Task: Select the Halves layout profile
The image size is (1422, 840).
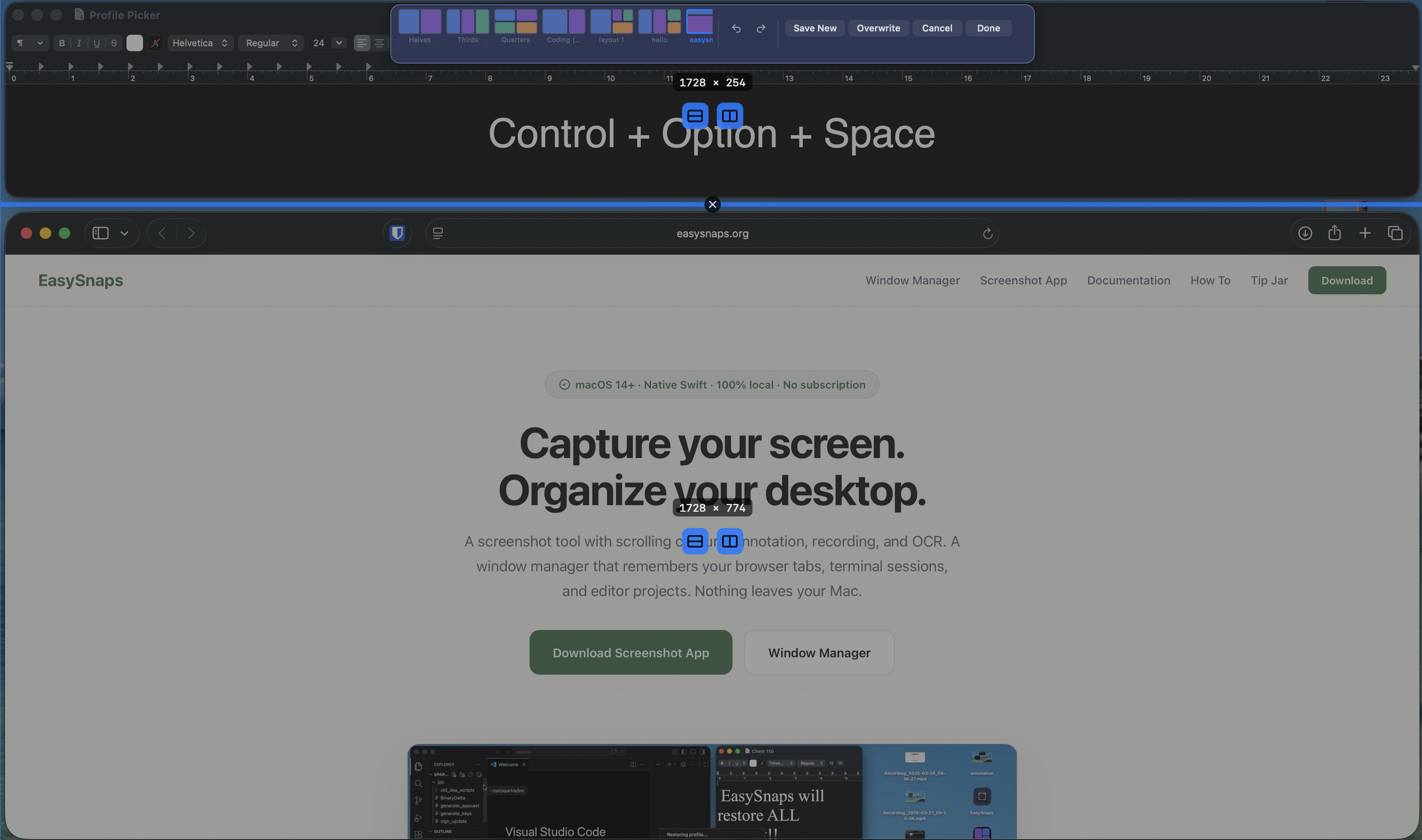Action: click(420, 26)
